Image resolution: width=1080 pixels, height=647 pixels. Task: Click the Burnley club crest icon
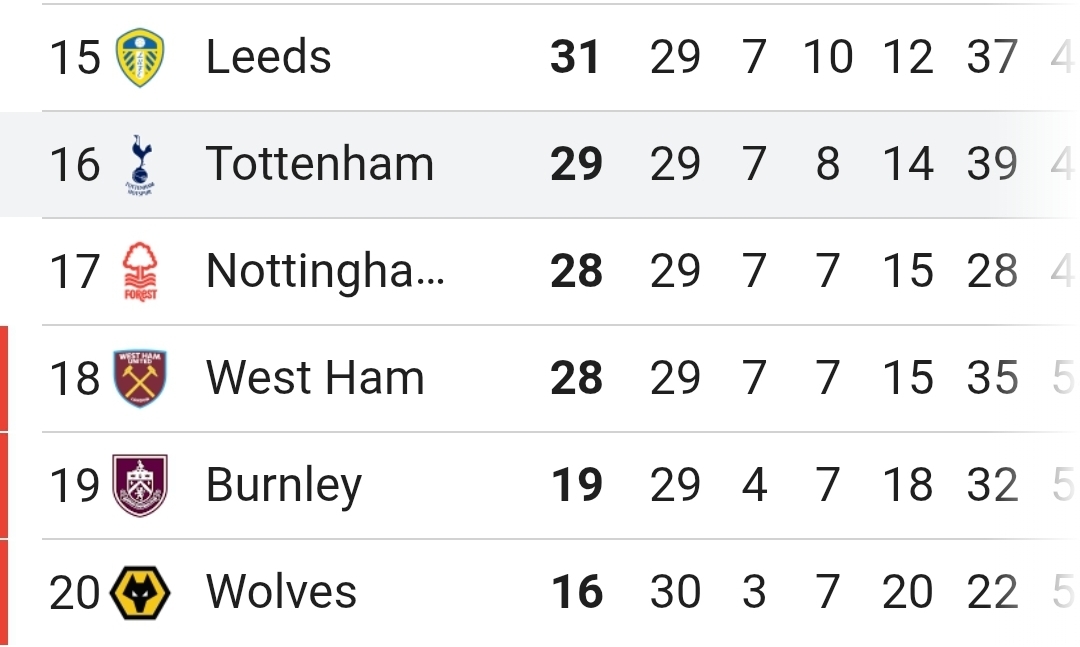click(x=140, y=485)
